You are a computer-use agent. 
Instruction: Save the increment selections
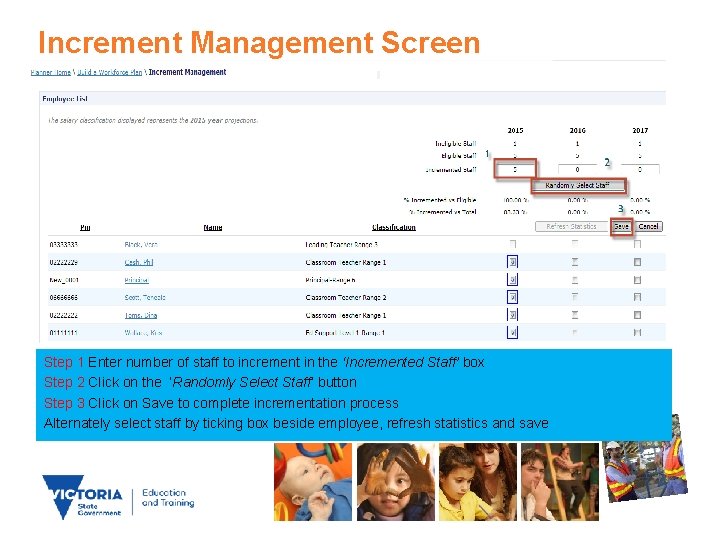[621, 226]
